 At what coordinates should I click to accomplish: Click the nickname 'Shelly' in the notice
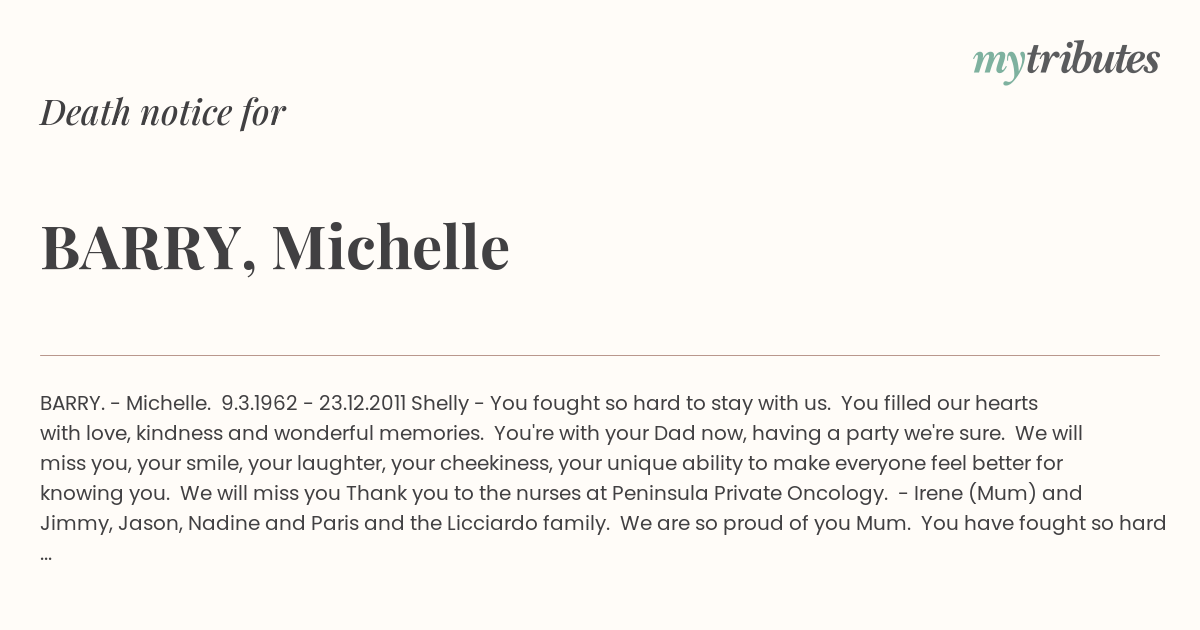tap(440, 404)
